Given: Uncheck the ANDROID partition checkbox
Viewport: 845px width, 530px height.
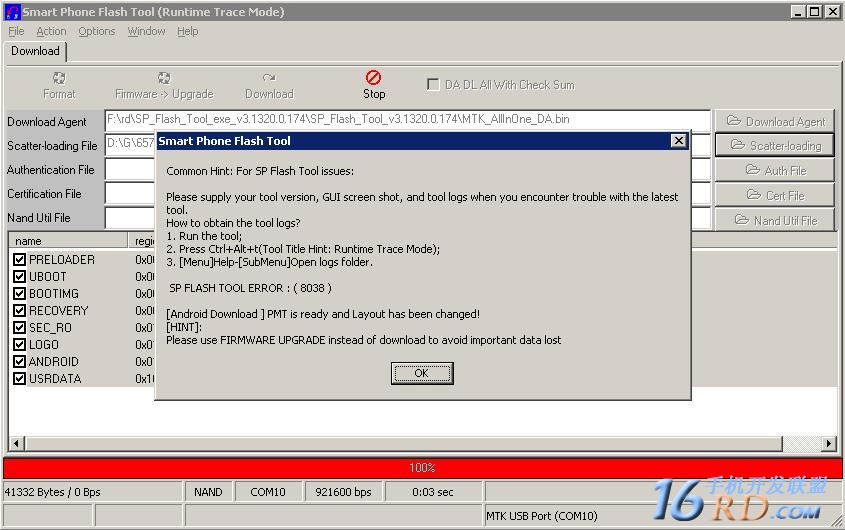Looking at the screenshot, I should click(x=19, y=361).
